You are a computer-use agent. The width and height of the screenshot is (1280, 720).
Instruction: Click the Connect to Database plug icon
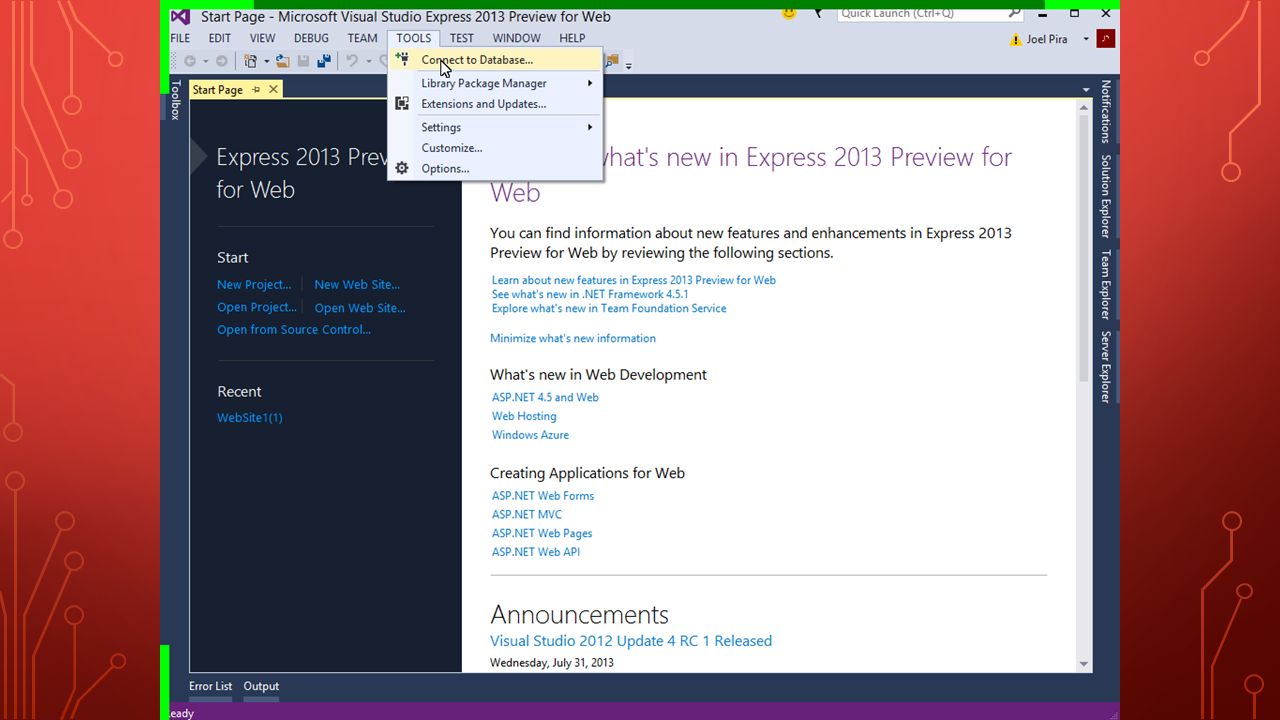click(402, 59)
